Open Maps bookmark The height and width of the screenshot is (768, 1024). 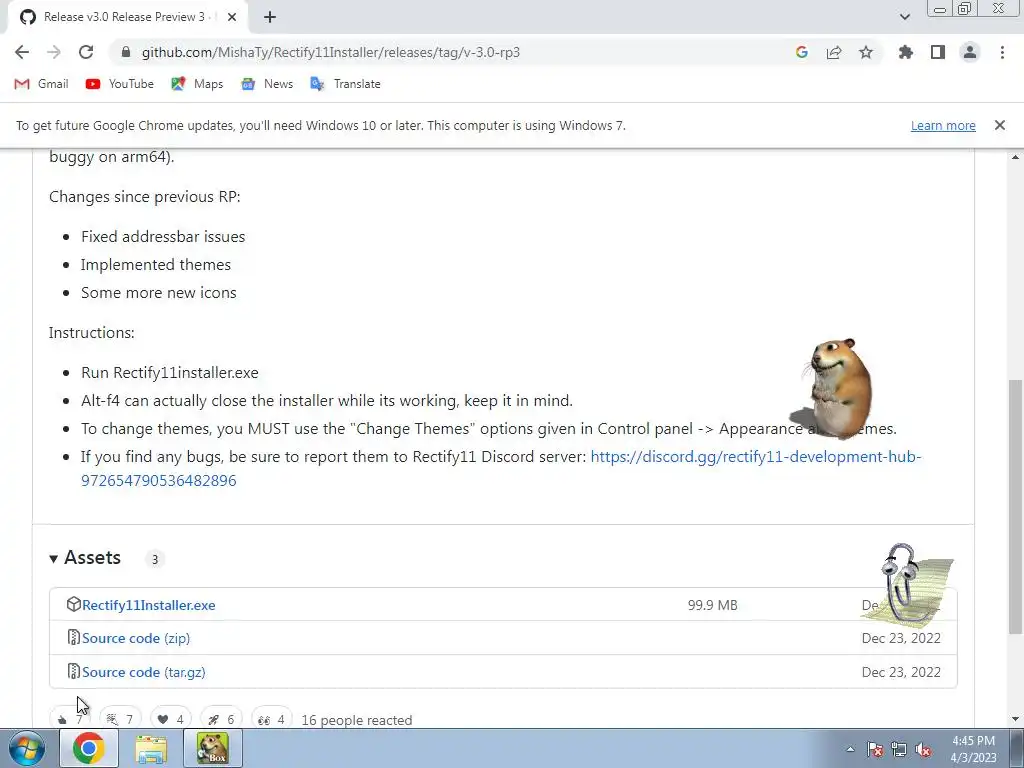(x=197, y=84)
